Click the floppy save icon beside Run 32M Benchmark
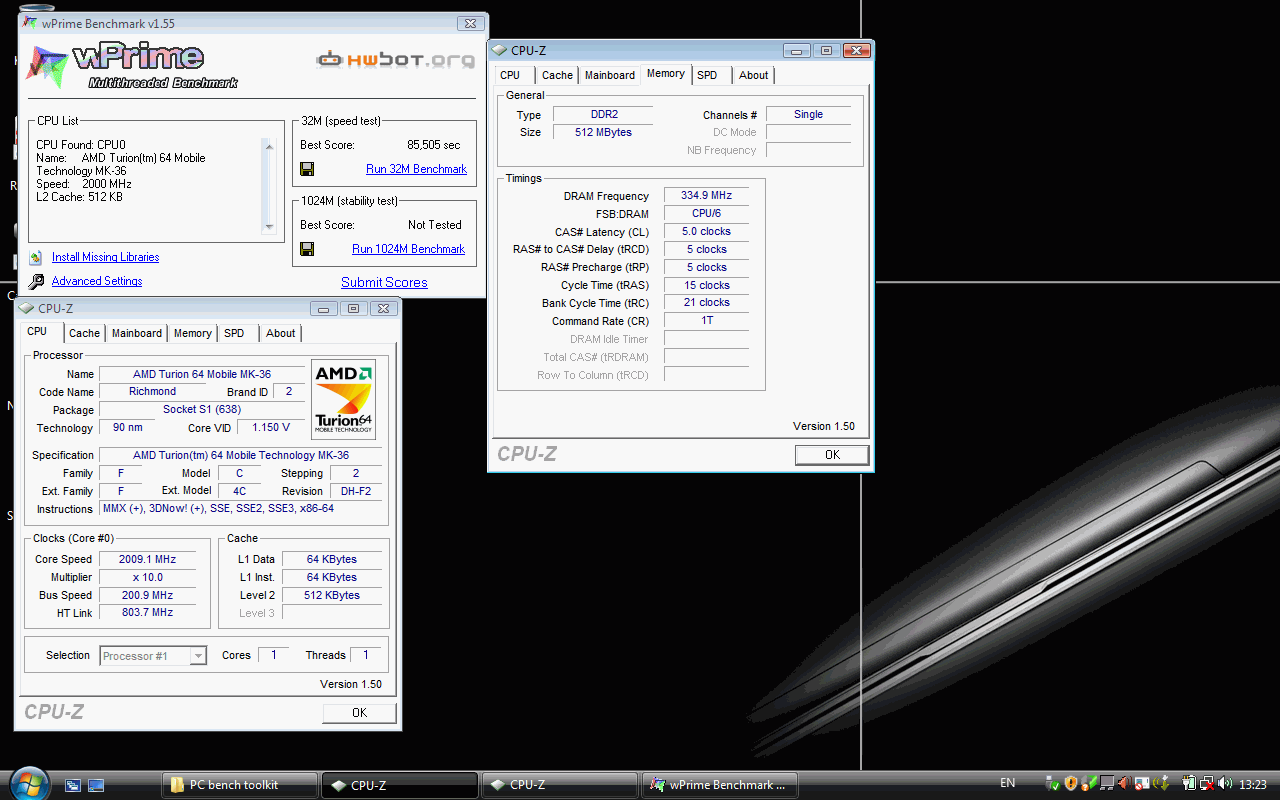The height and width of the screenshot is (800, 1280). pyautogui.click(x=307, y=169)
